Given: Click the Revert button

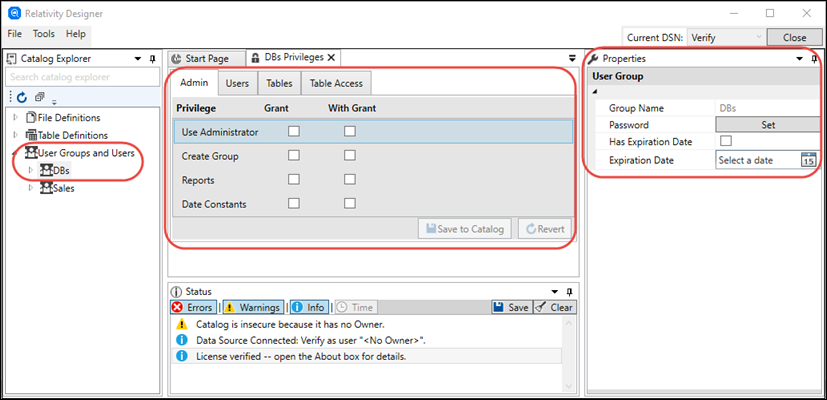Looking at the screenshot, I should (x=545, y=229).
